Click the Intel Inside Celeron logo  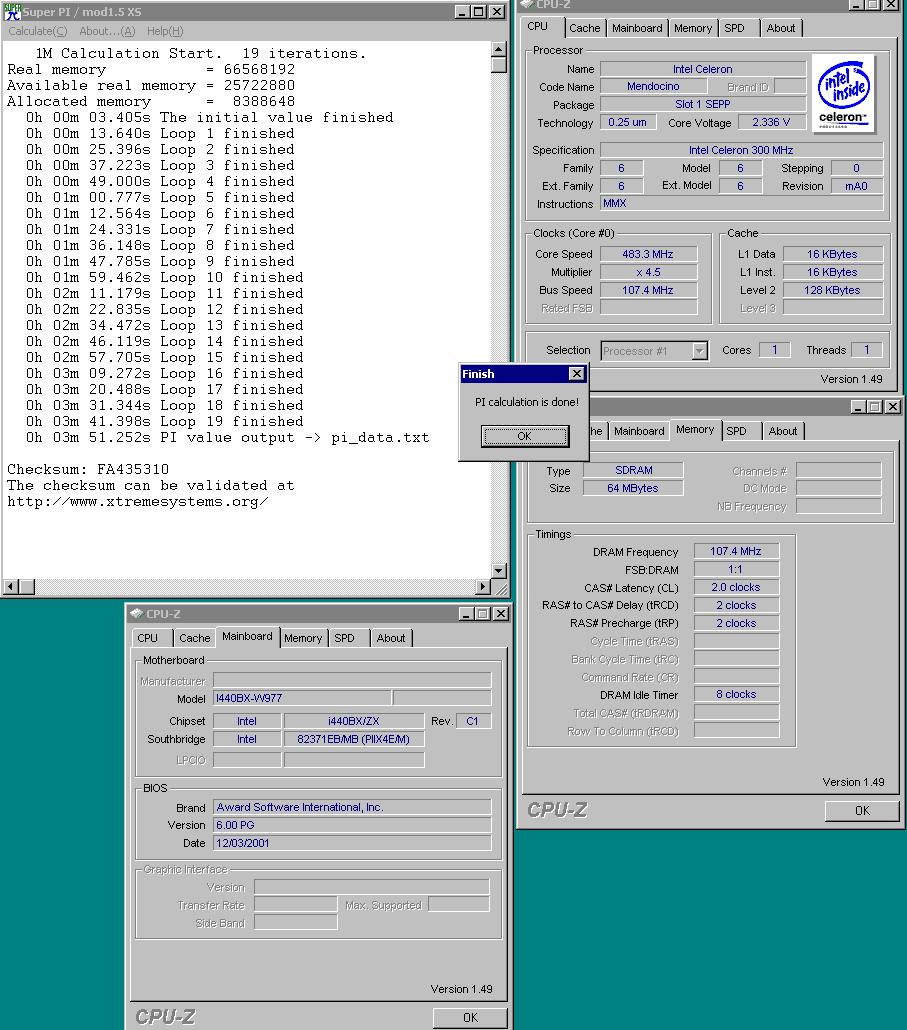coord(844,93)
